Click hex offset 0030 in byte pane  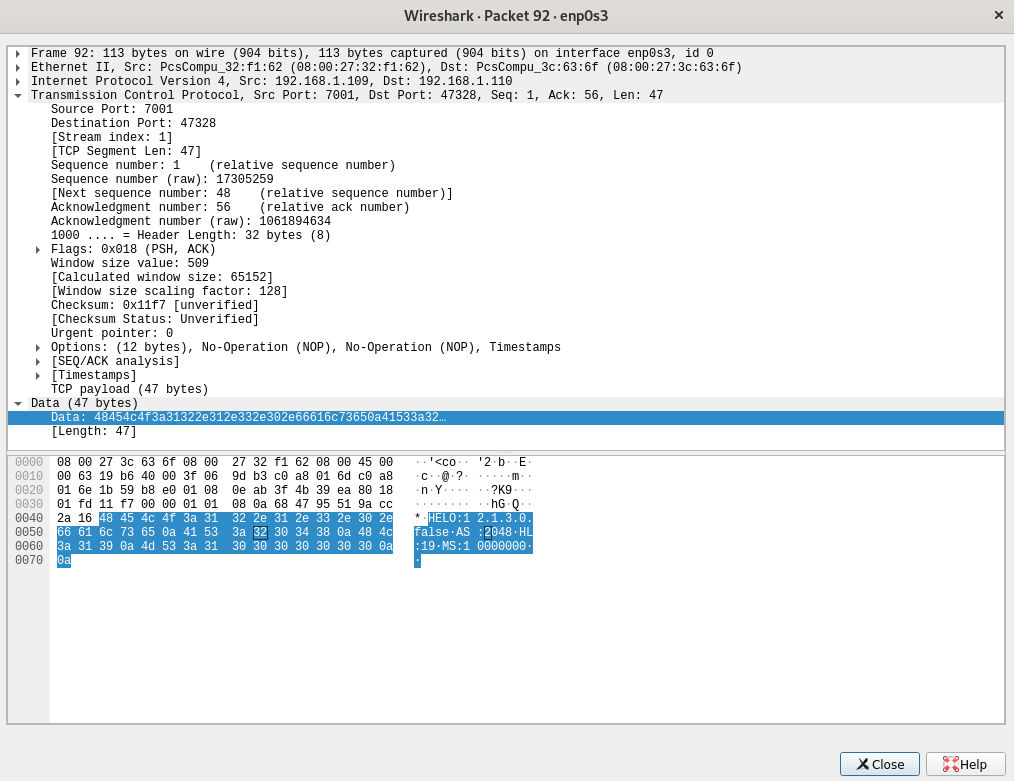pos(29,504)
